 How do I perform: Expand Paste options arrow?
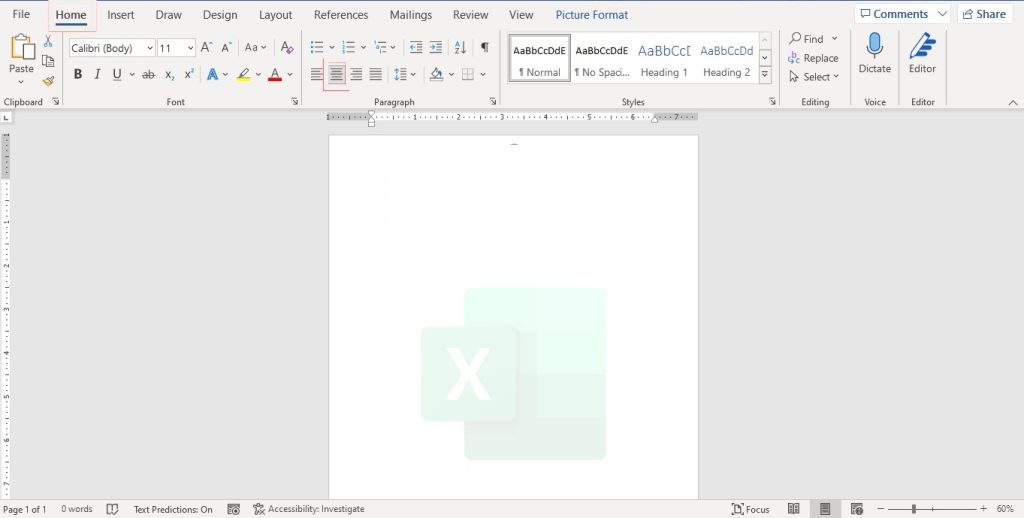(21, 82)
